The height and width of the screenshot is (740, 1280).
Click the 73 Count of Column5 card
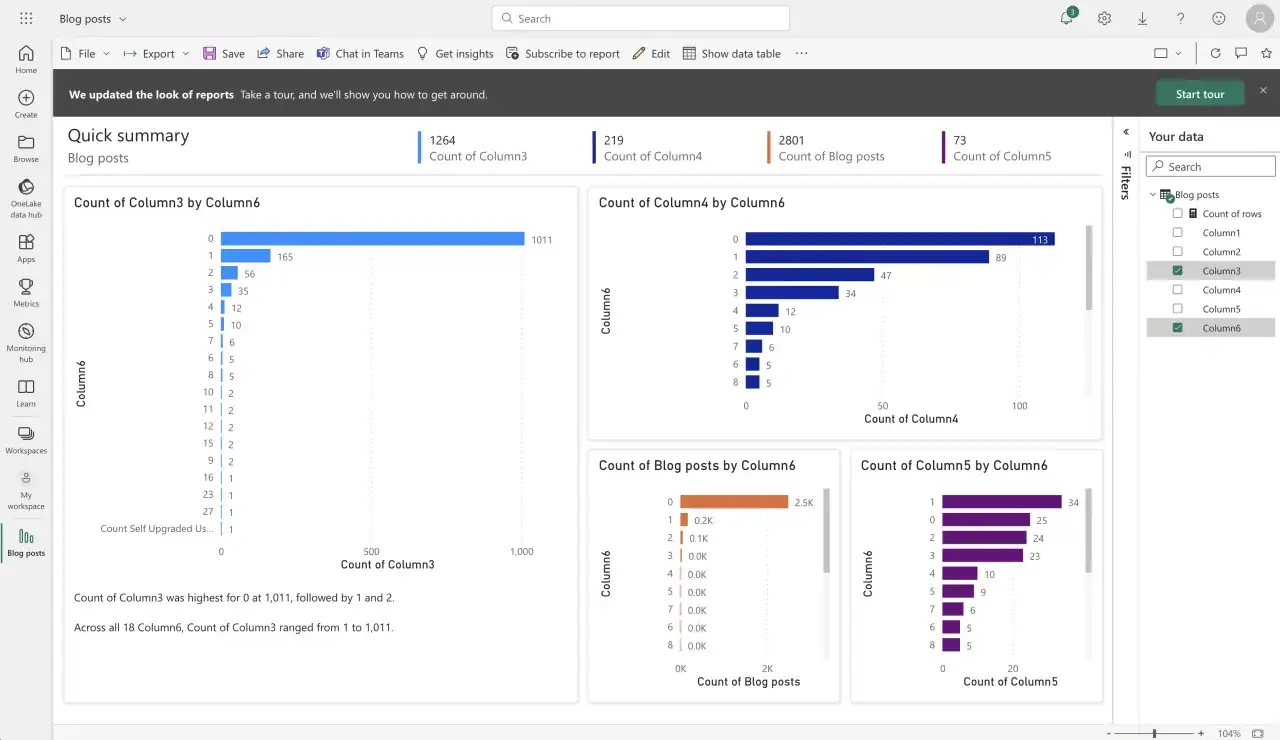(x=998, y=148)
